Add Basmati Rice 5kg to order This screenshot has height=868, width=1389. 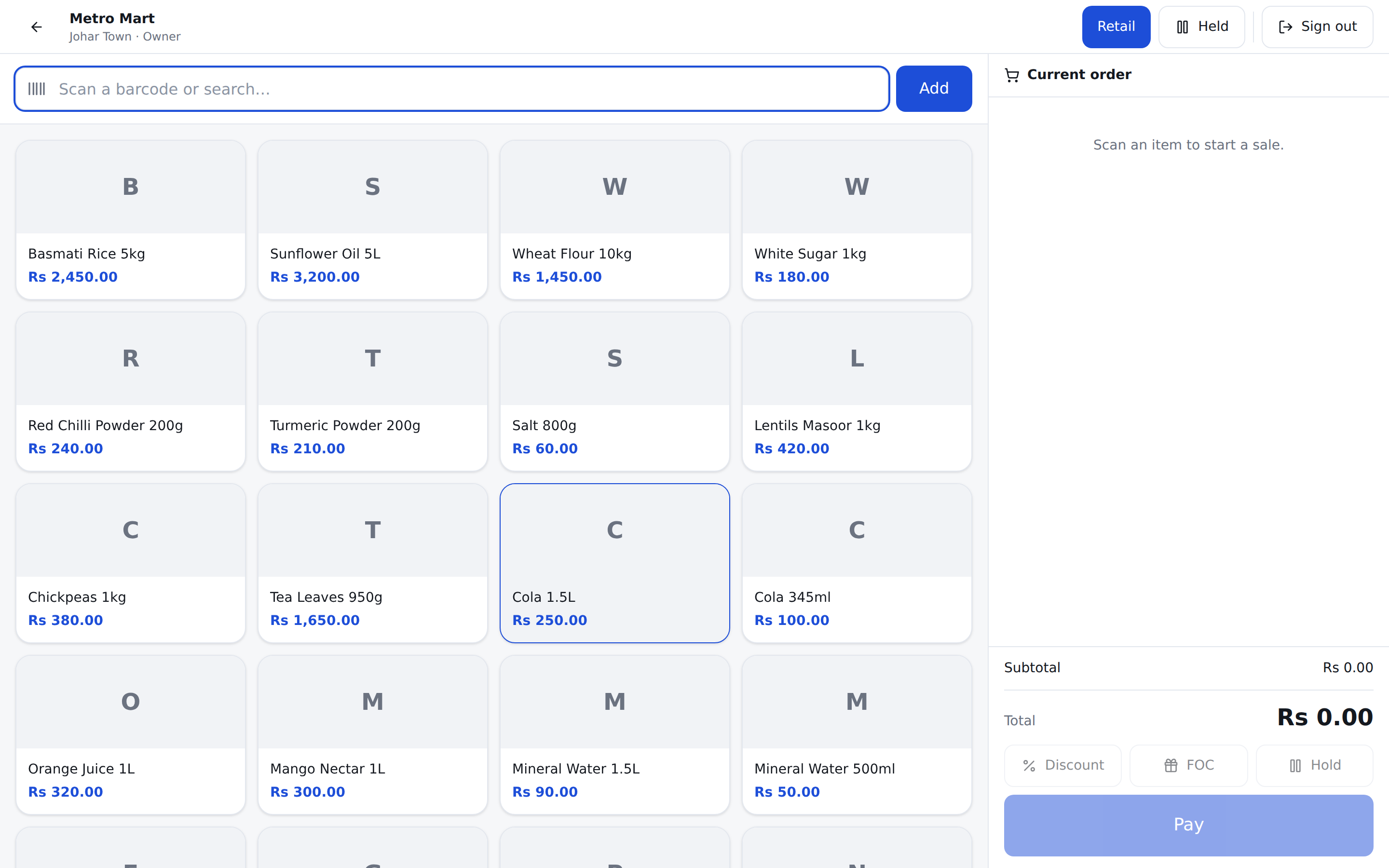point(131,220)
